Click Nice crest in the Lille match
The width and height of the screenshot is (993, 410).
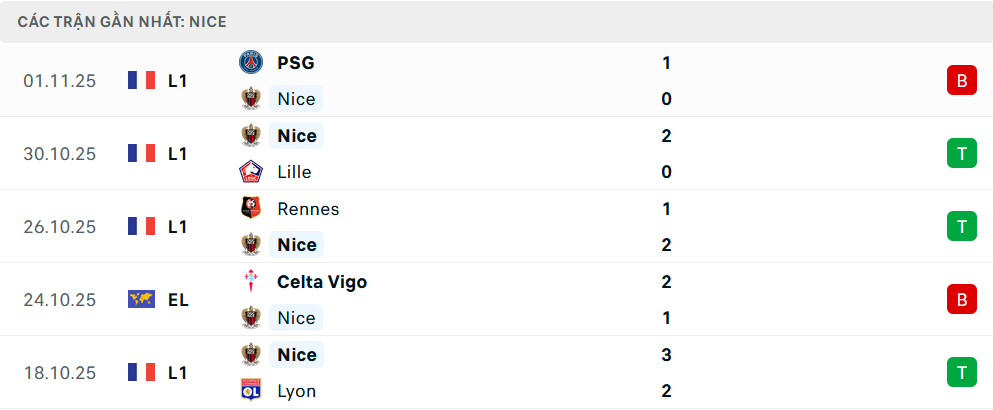point(250,135)
